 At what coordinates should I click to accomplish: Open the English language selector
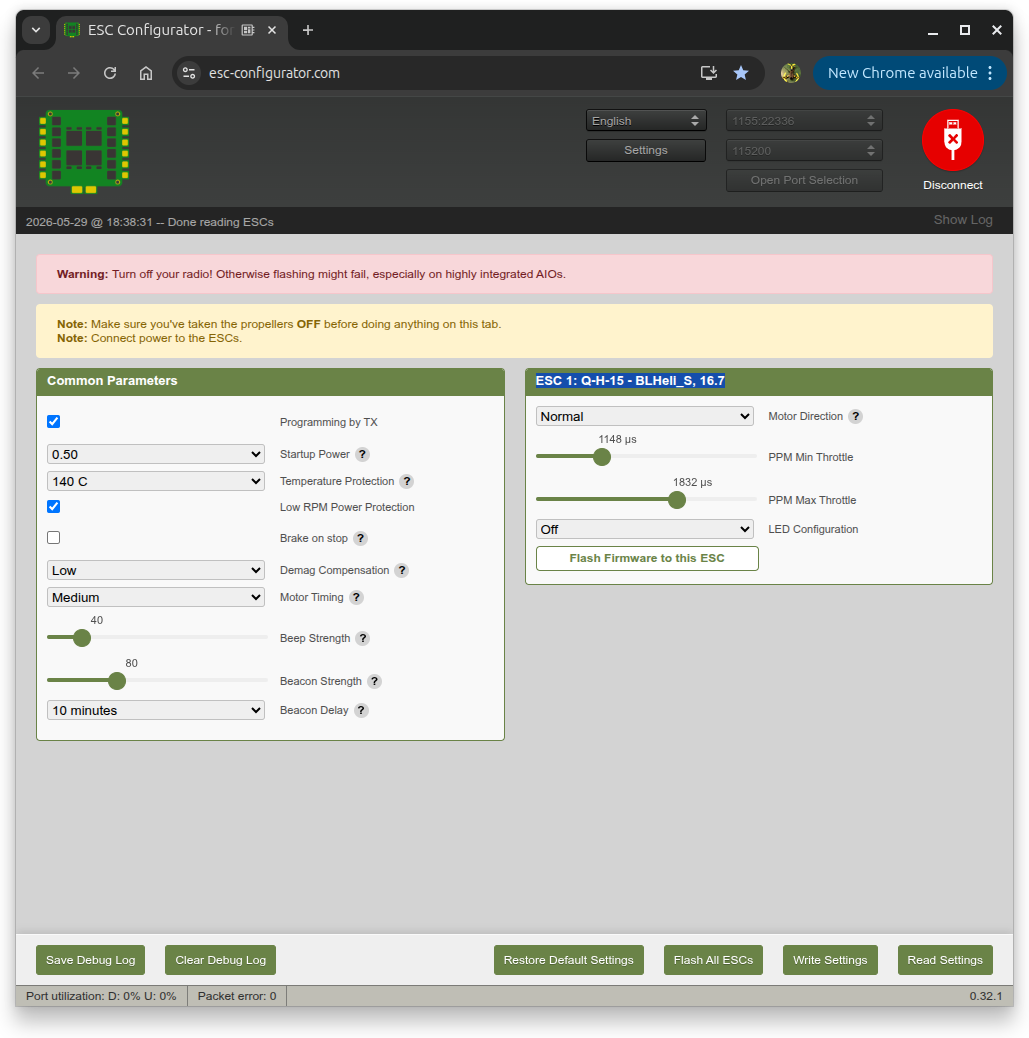[646, 120]
